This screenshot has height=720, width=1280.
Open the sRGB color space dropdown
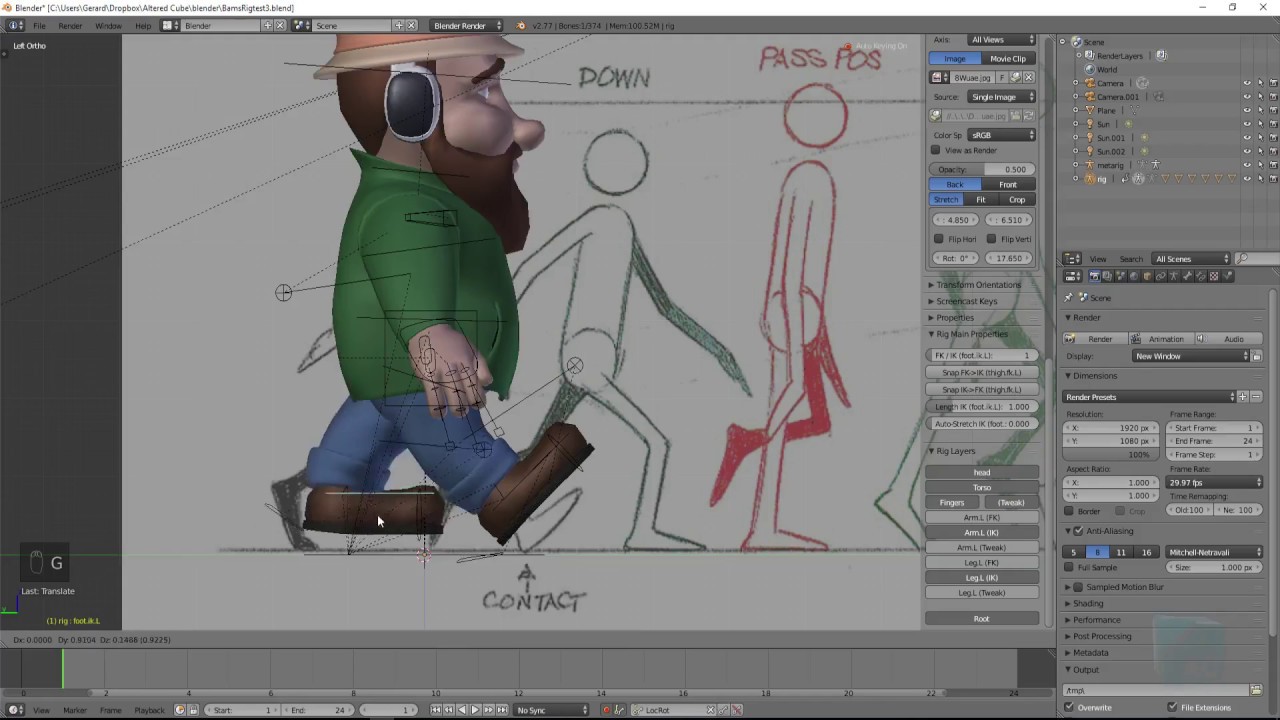1002,135
